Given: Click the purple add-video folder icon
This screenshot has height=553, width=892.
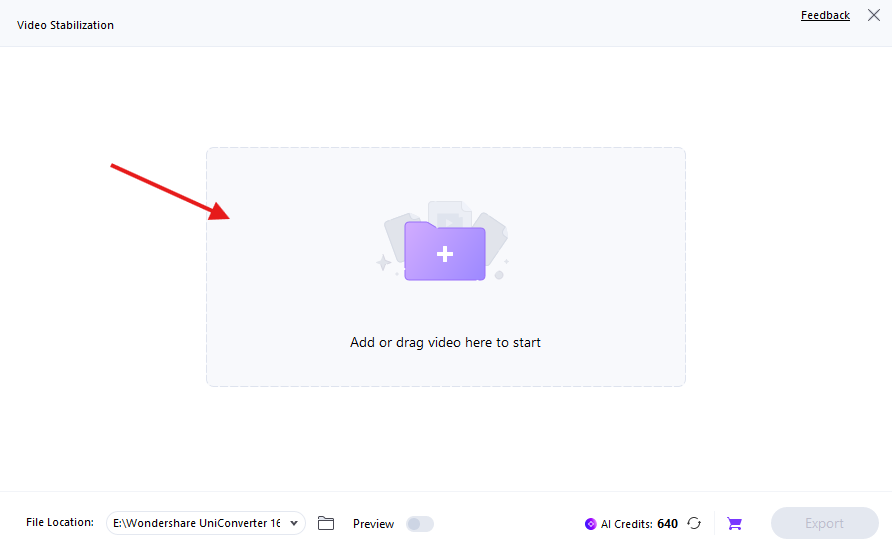Looking at the screenshot, I should click(444, 250).
